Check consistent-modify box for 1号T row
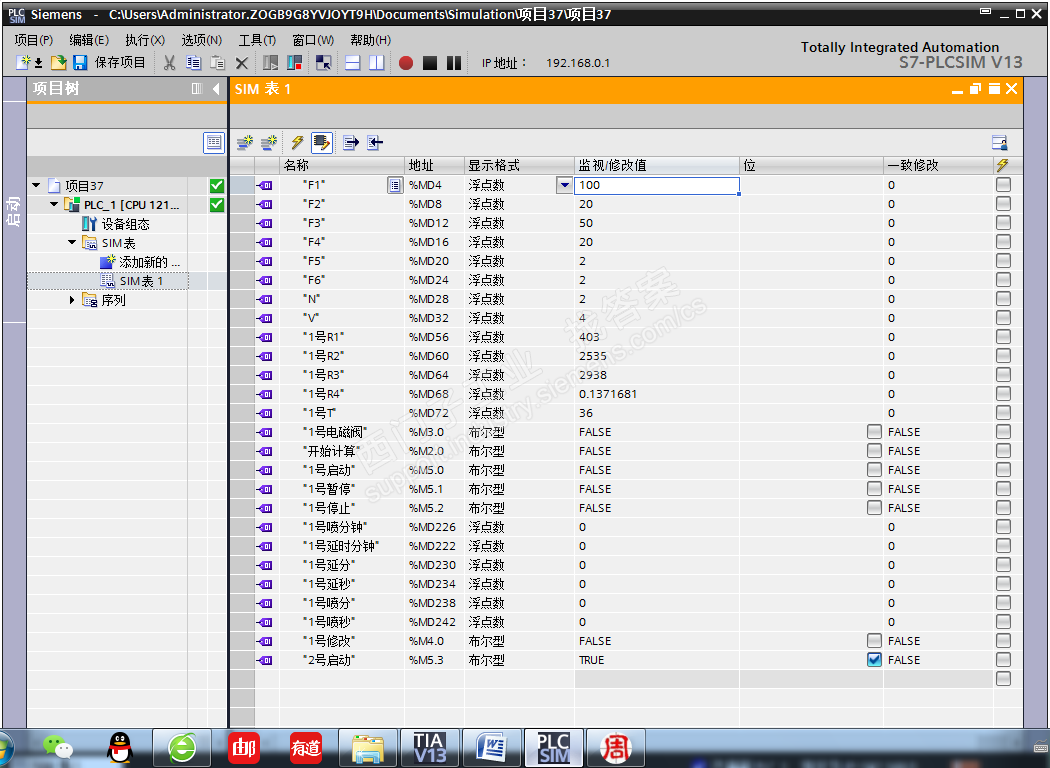 pos(1003,413)
